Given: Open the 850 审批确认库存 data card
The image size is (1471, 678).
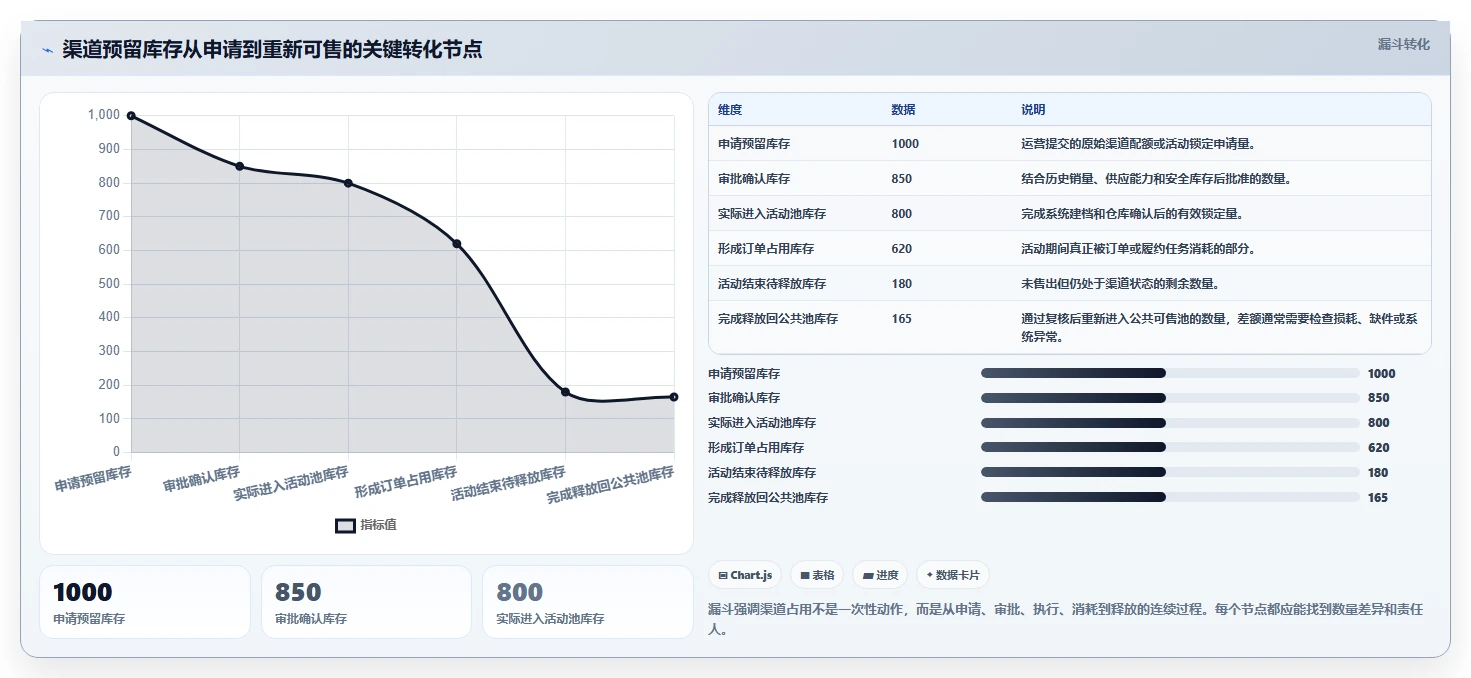Looking at the screenshot, I should [366, 602].
